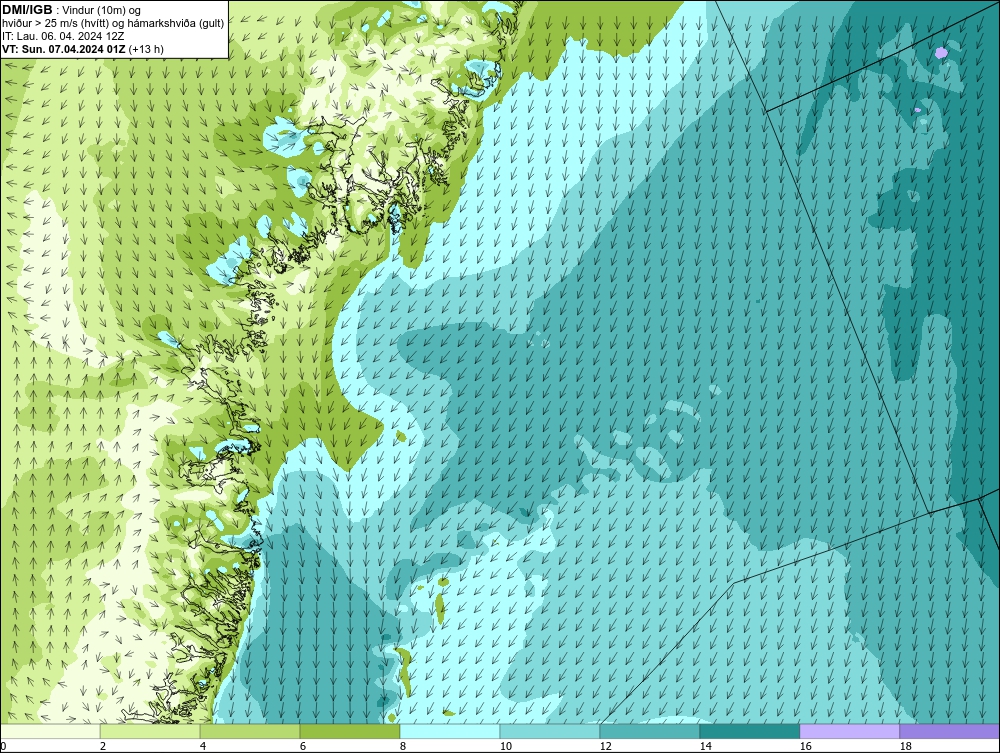The height and width of the screenshot is (753, 1000).
Task: Select the 8–10 m/s pale cyan legend swatch
Action: [450, 731]
